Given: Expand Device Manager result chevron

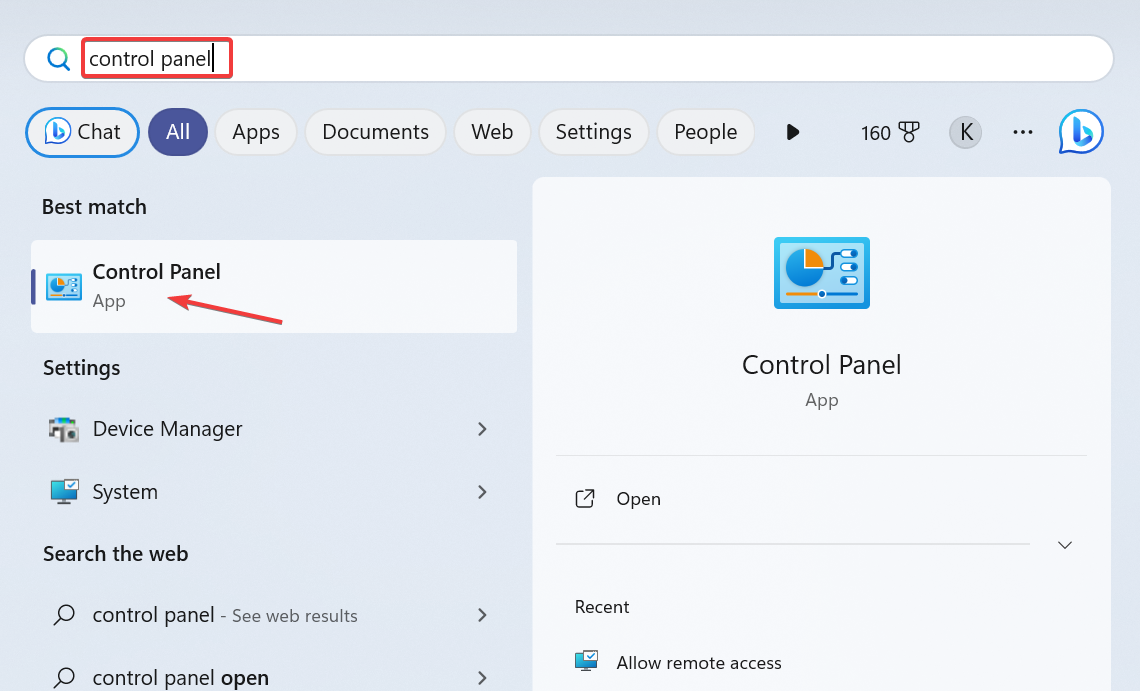Looking at the screenshot, I should [482, 429].
